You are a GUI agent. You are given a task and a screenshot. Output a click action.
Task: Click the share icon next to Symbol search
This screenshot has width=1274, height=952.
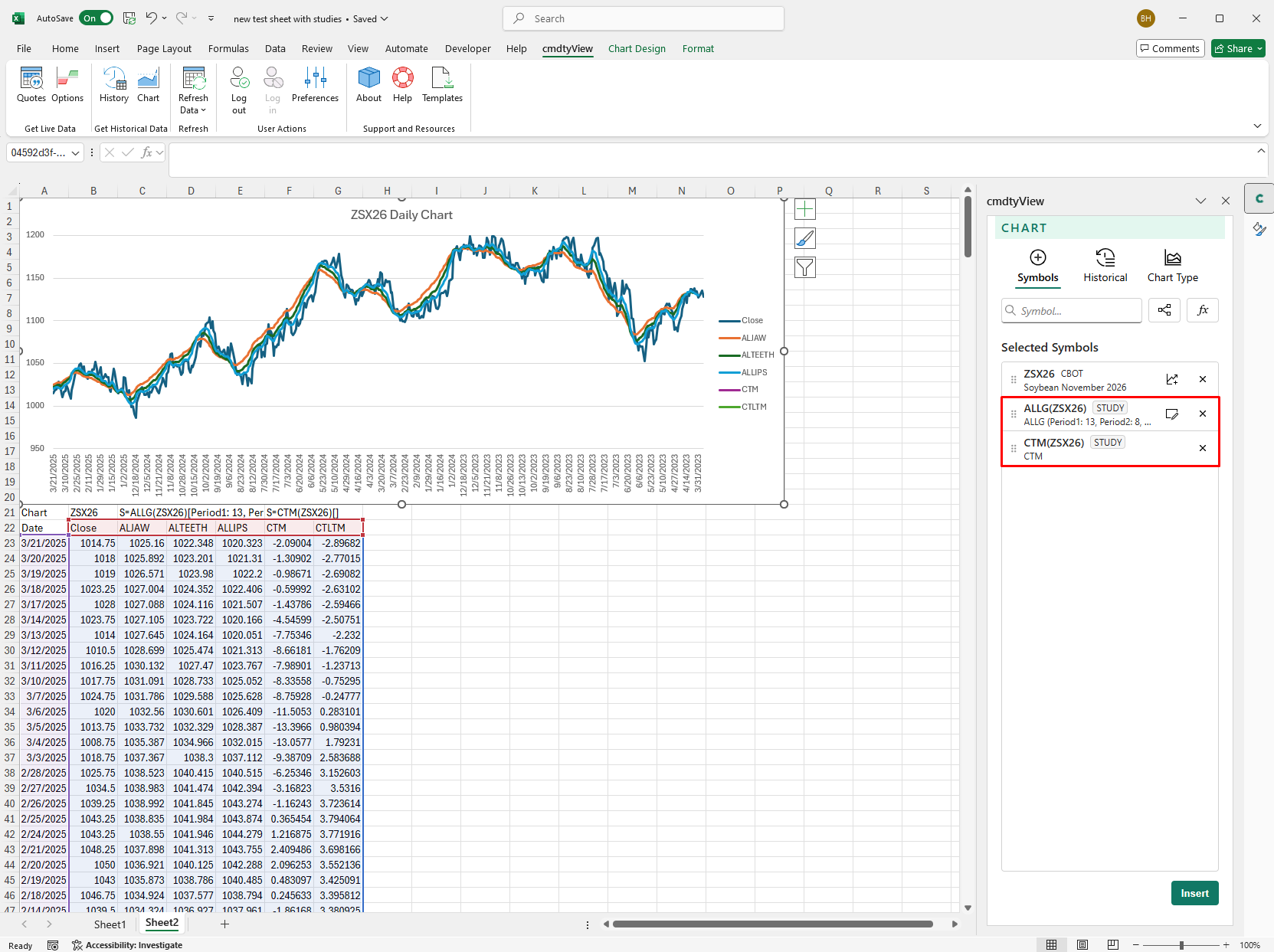pos(1164,310)
